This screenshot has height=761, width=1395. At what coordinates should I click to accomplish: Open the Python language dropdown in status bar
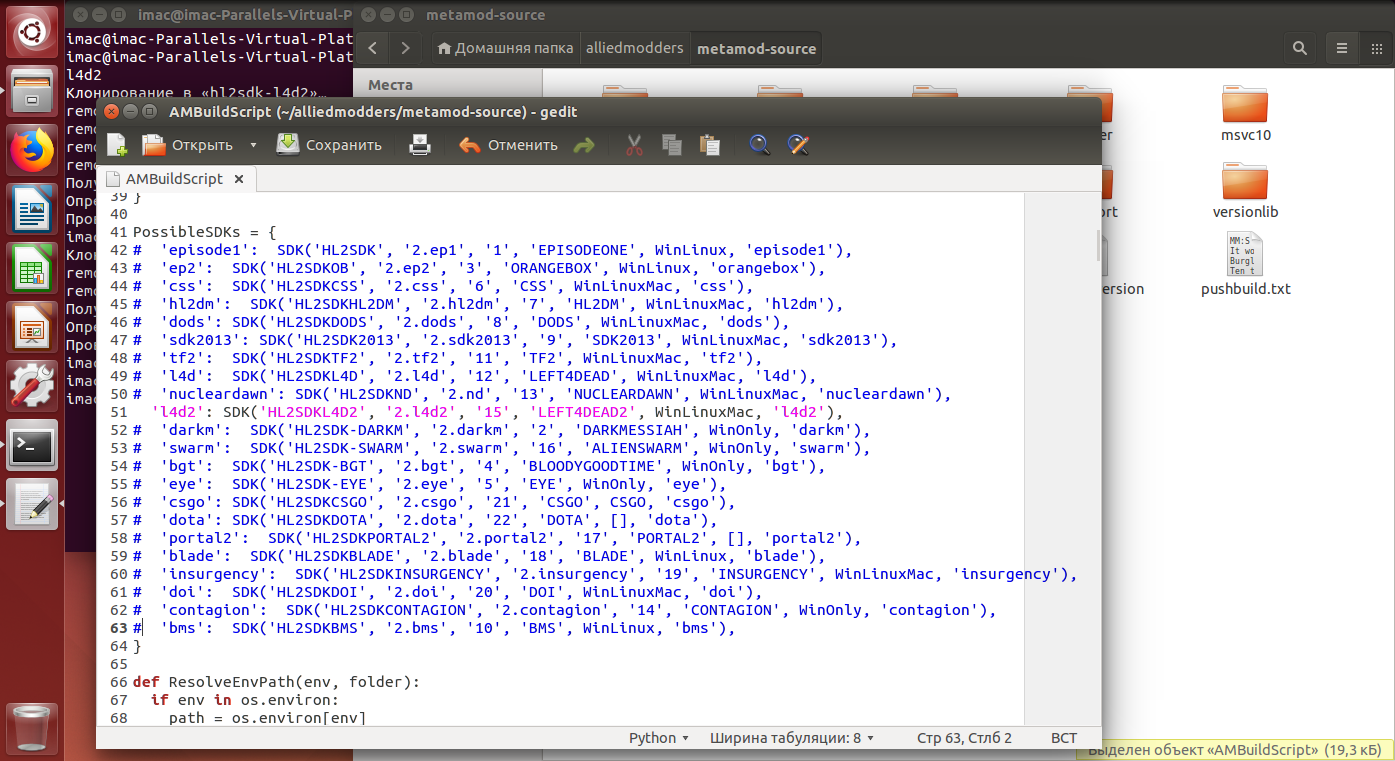659,738
